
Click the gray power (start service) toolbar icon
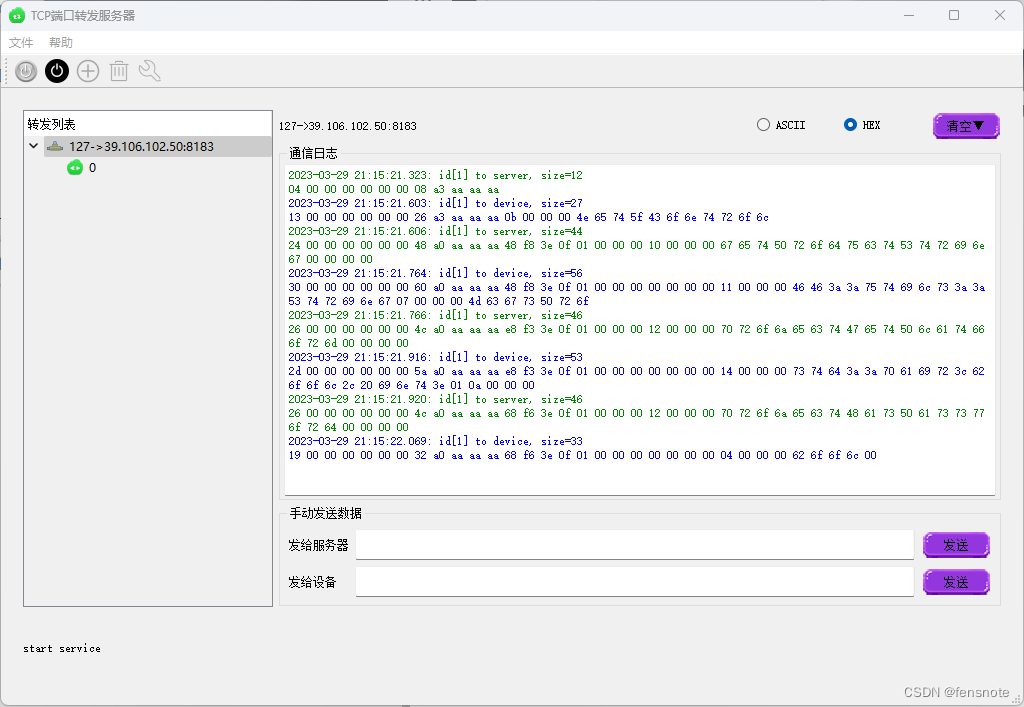tap(26, 71)
